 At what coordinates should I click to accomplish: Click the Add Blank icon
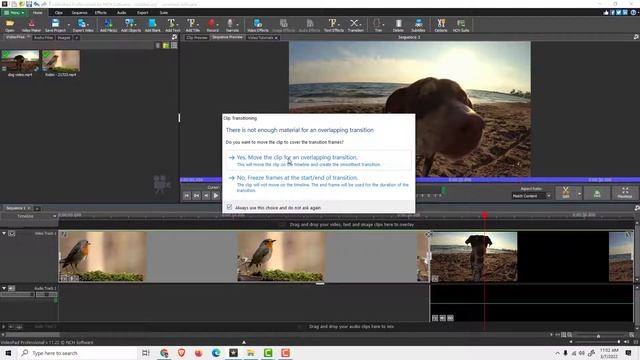[x=153, y=25]
